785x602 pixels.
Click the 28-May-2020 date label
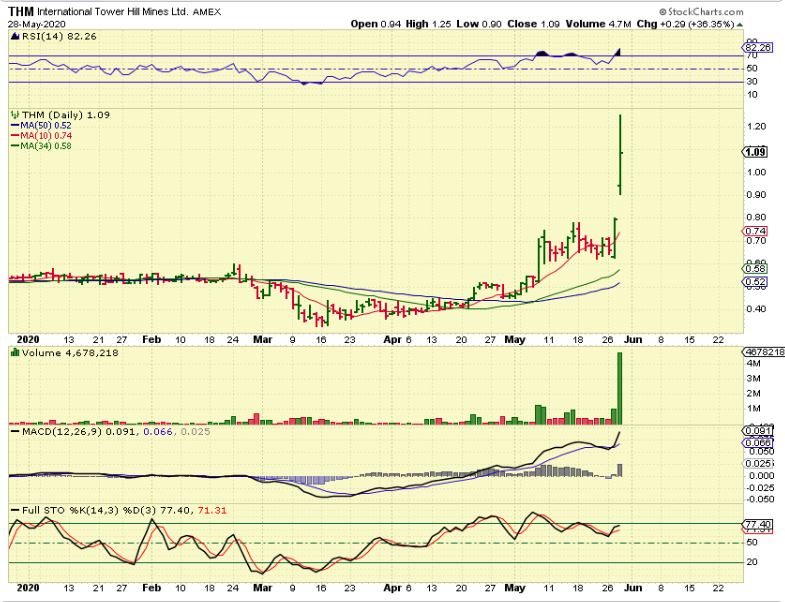pos(37,24)
